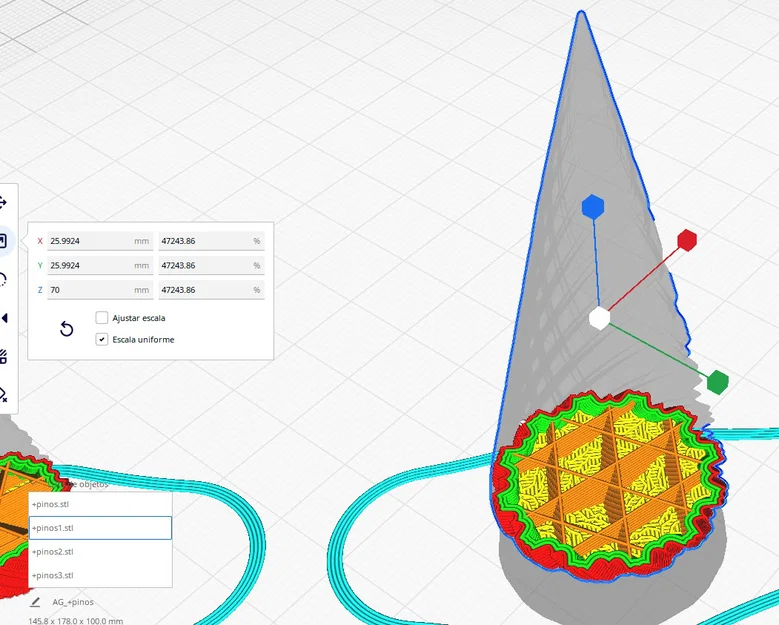The image size is (779, 625).
Task: Select the Move tool in left toolbar
Action: 3,203
